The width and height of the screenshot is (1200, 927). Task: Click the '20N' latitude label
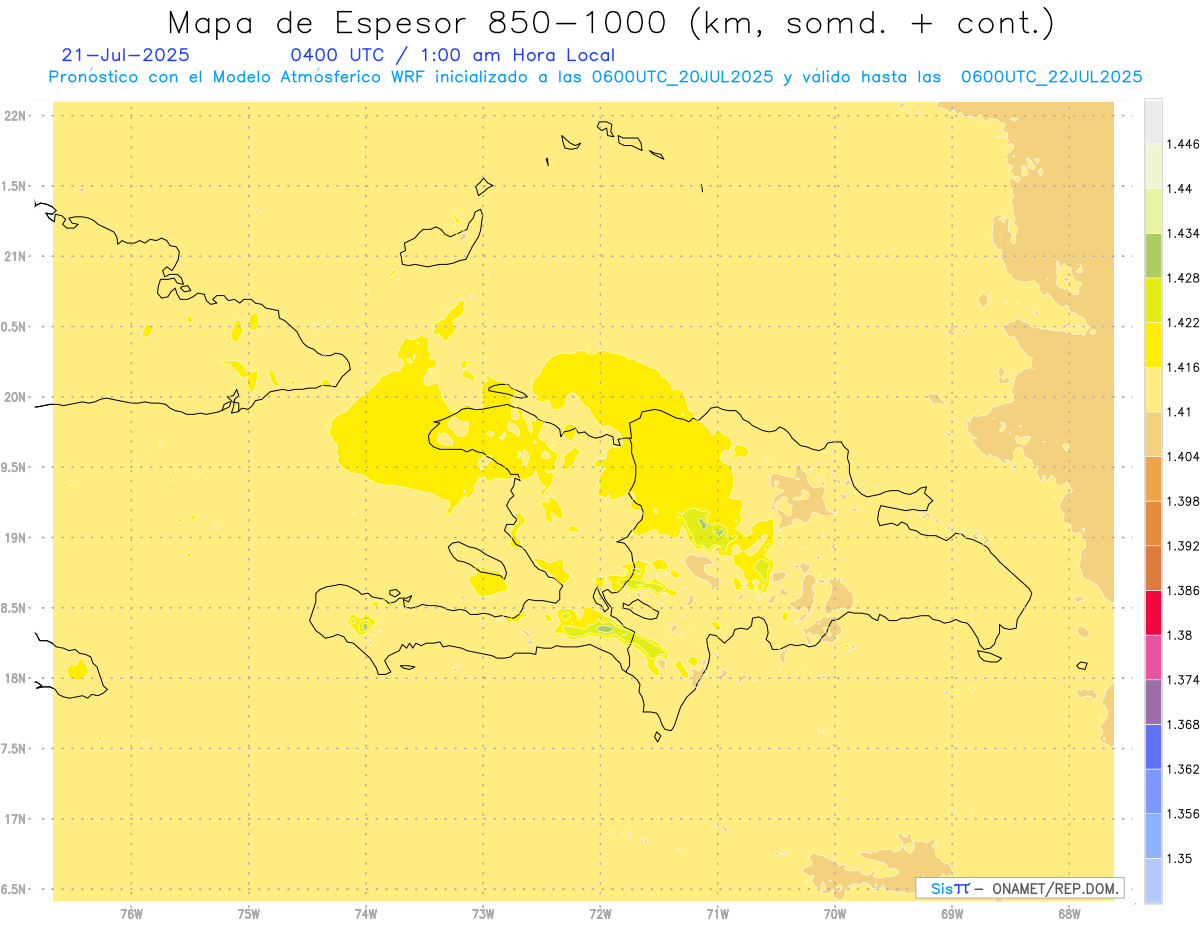tap(16, 397)
